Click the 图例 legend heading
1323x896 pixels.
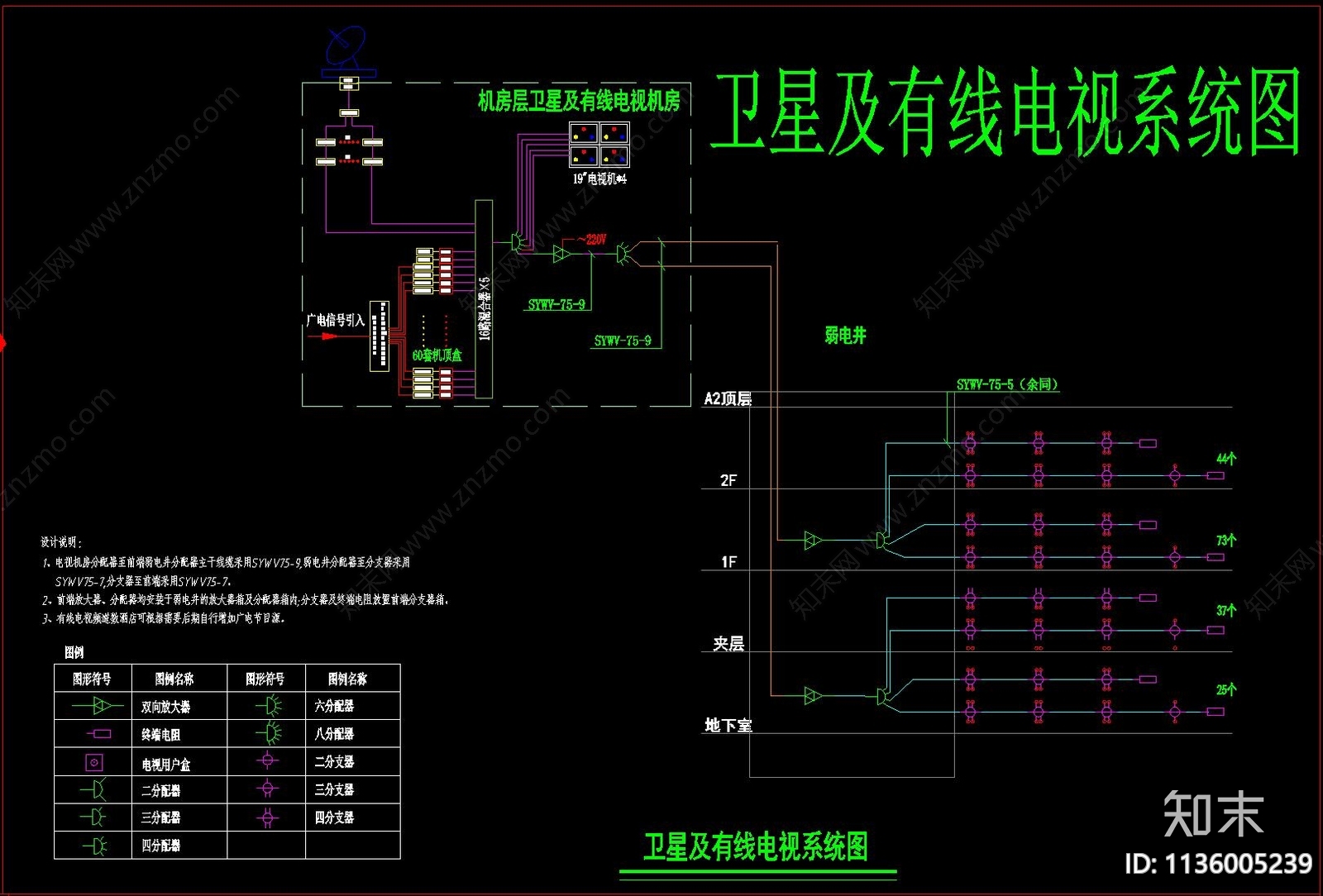74,652
